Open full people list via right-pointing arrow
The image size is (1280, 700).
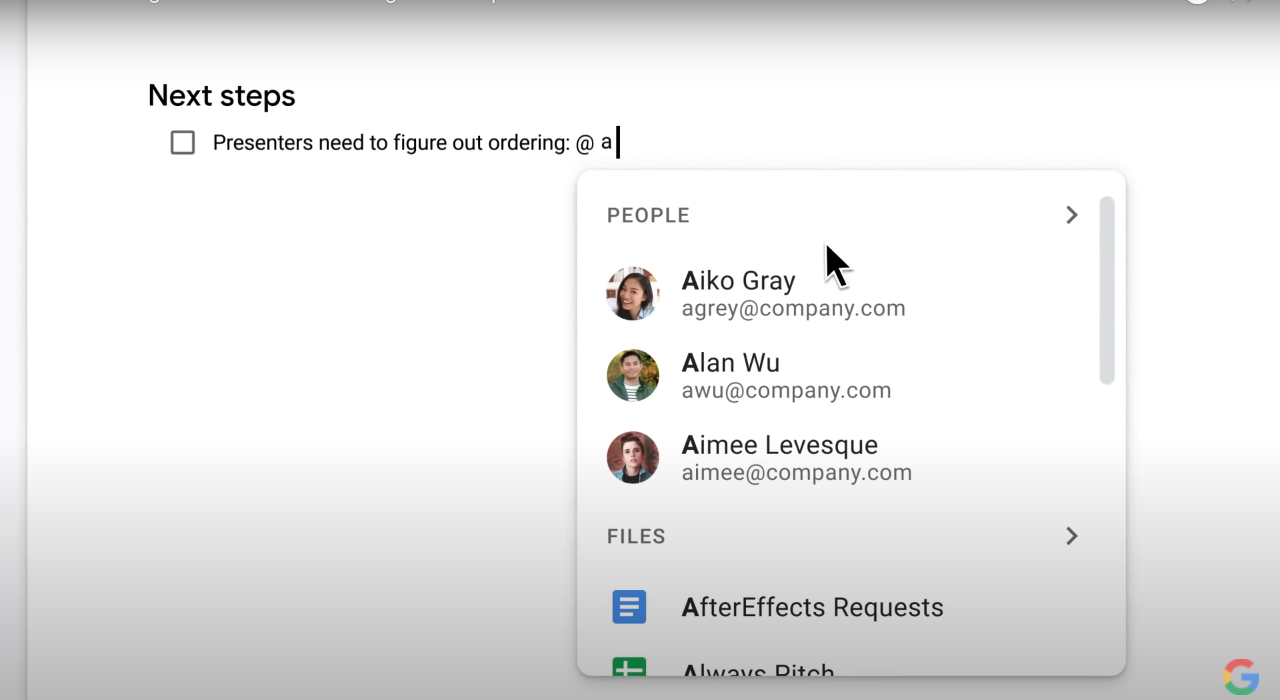click(1071, 215)
